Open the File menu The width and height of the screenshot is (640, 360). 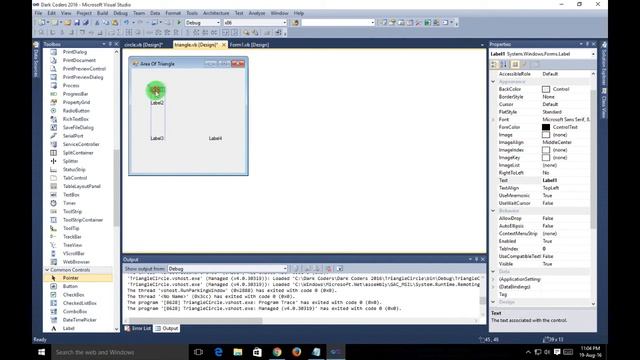[38, 13]
